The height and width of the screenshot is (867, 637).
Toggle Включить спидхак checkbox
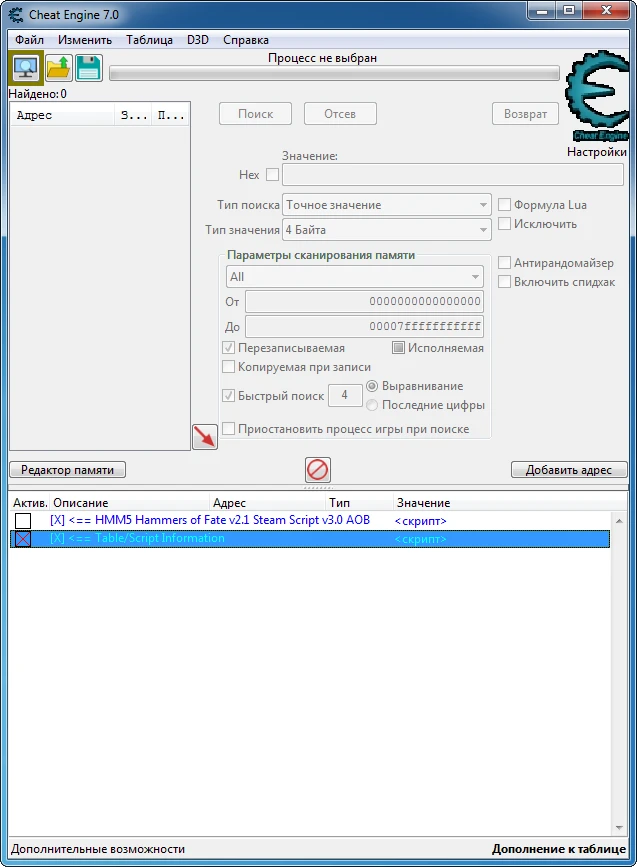[504, 282]
